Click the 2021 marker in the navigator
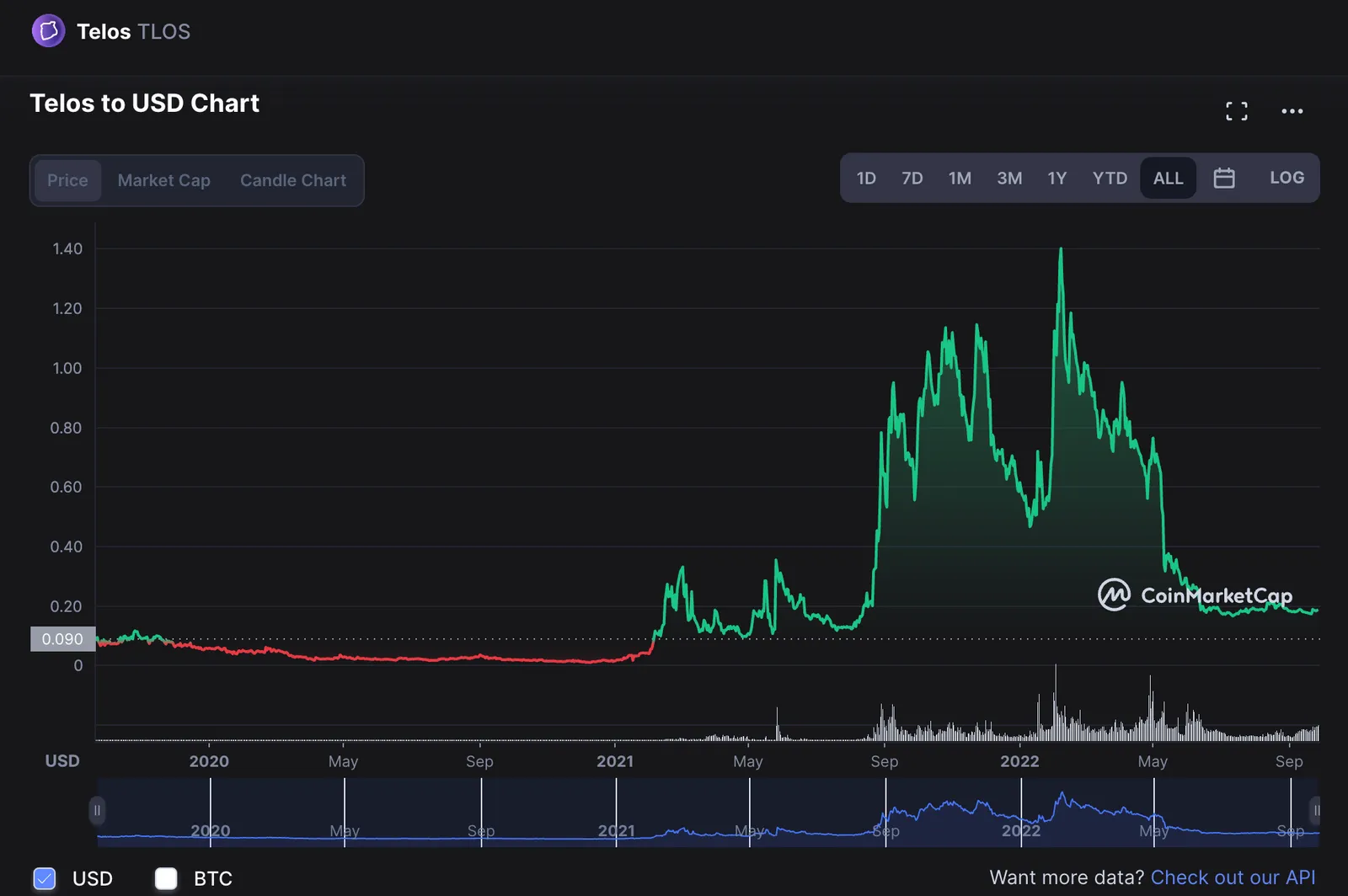Viewport: 1348px width, 896px height. coord(616,830)
